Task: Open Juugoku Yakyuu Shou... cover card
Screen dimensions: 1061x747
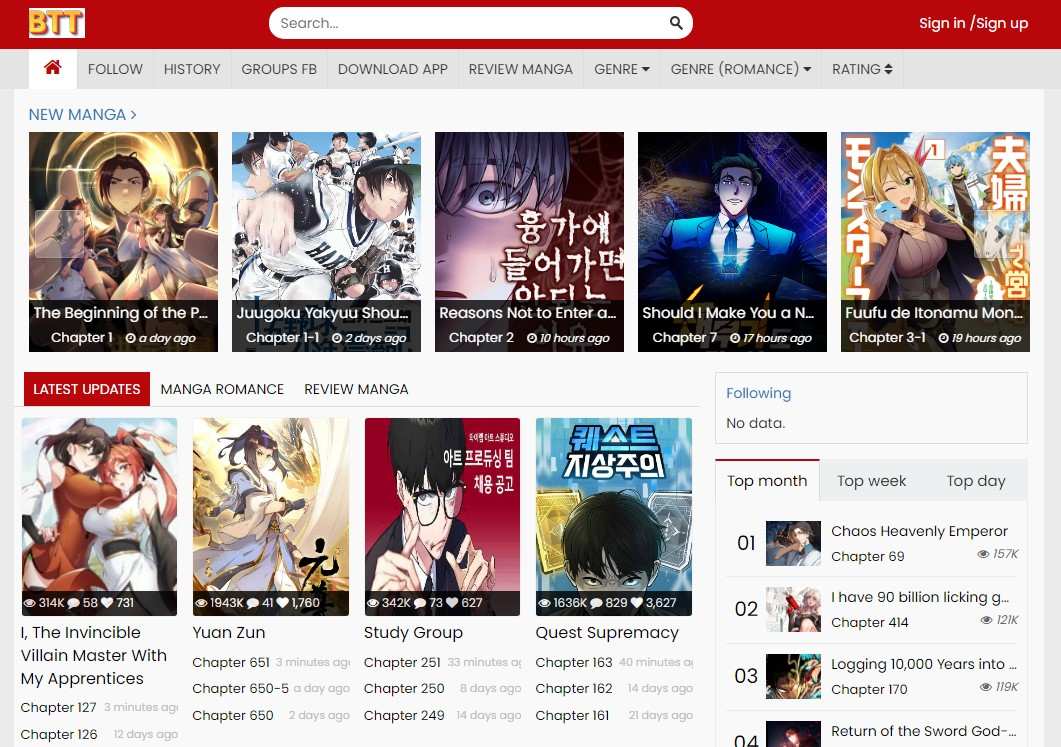Action: pyautogui.click(x=326, y=242)
